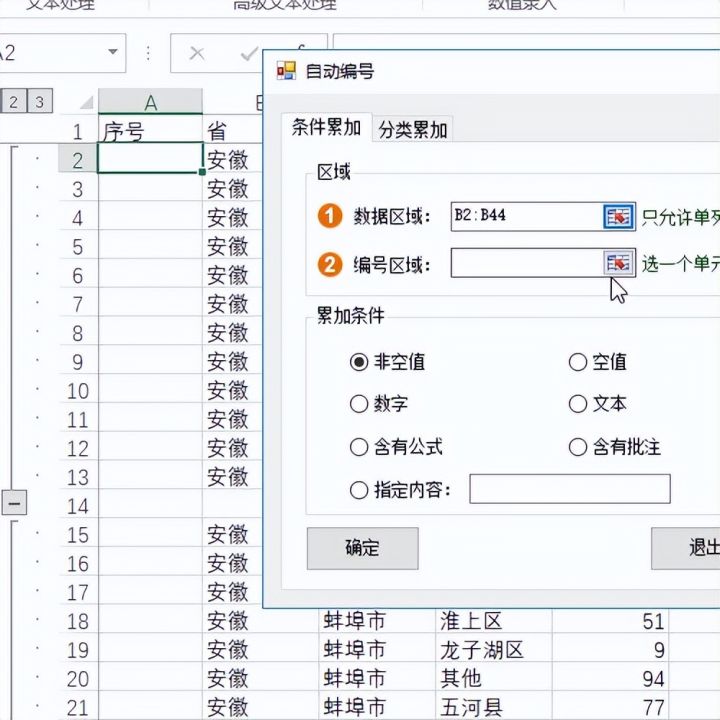
Task: Click 安徽 in row 5
Action: pyautogui.click(x=228, y=247)
